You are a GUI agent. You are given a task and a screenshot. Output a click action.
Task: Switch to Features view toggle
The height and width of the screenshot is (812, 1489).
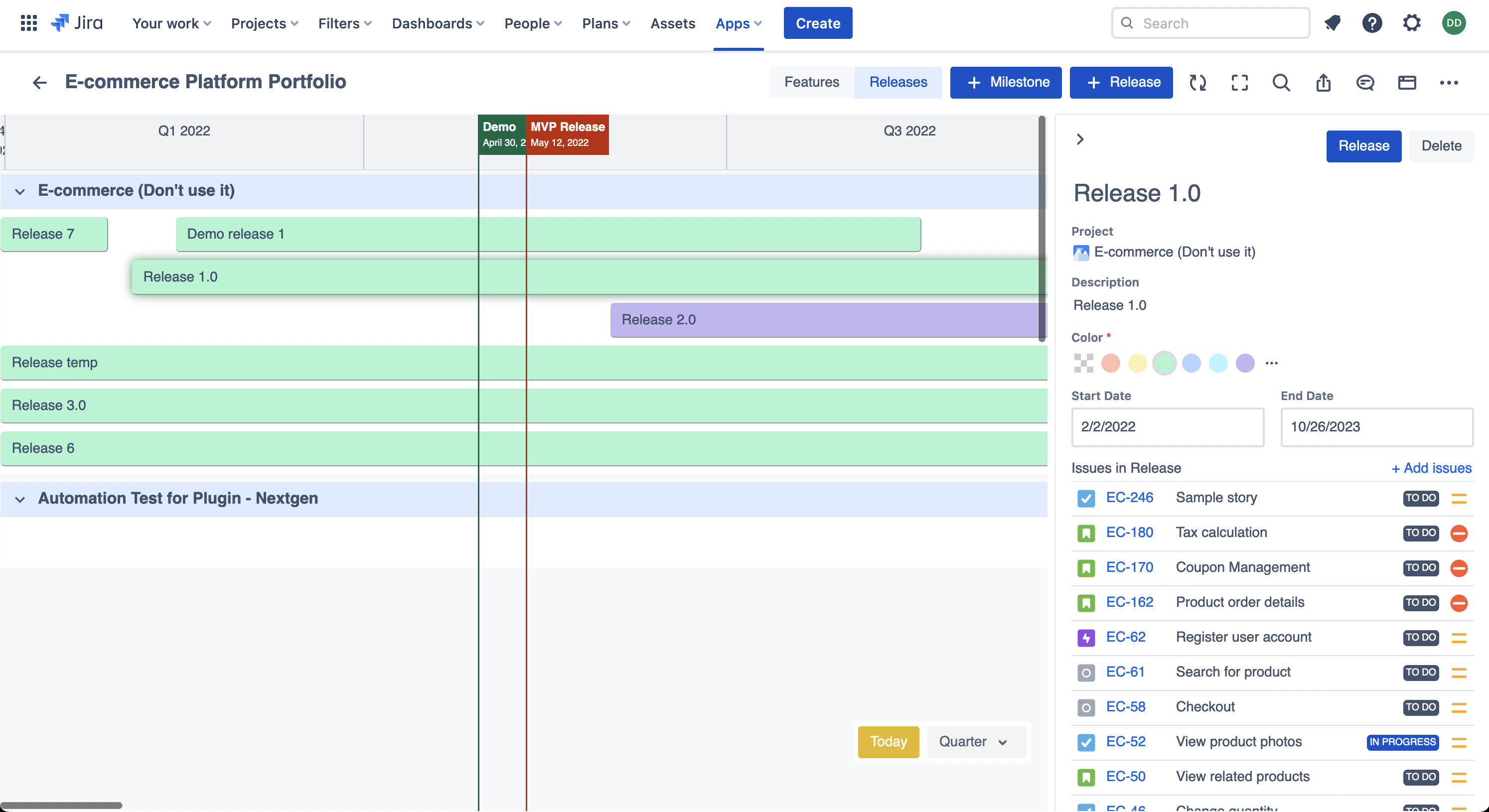pyautogui.click(x=811, y=82)
